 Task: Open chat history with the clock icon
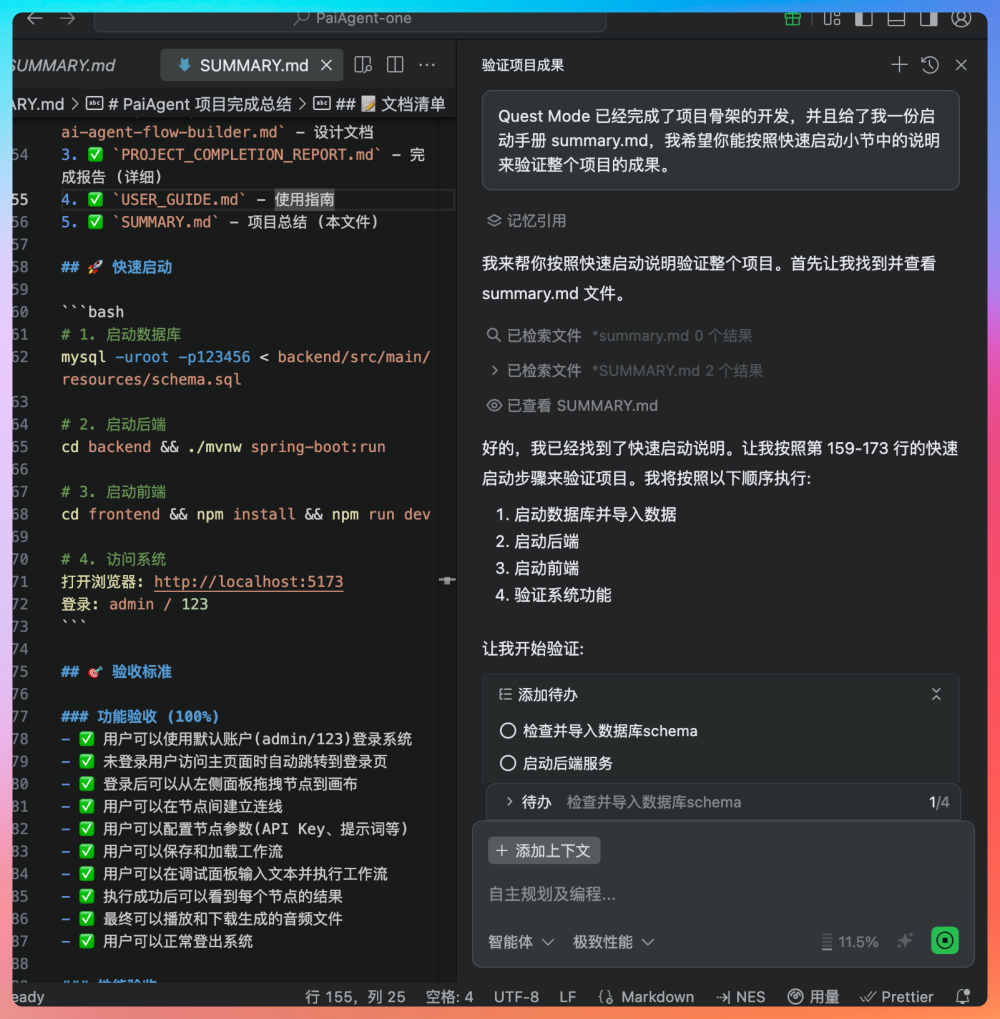(x=929, y=64)
